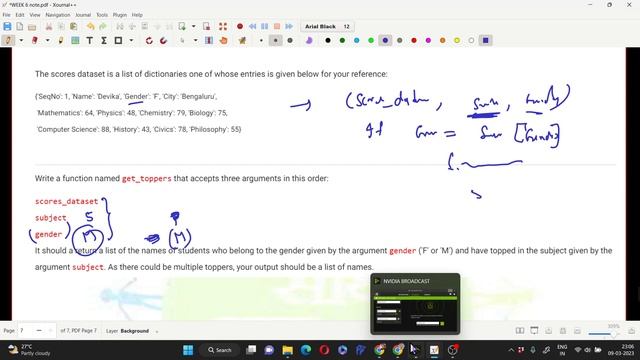This screenshot has height=360, width=640.
Task: Open the custom color square button
Action: (485, 40)
